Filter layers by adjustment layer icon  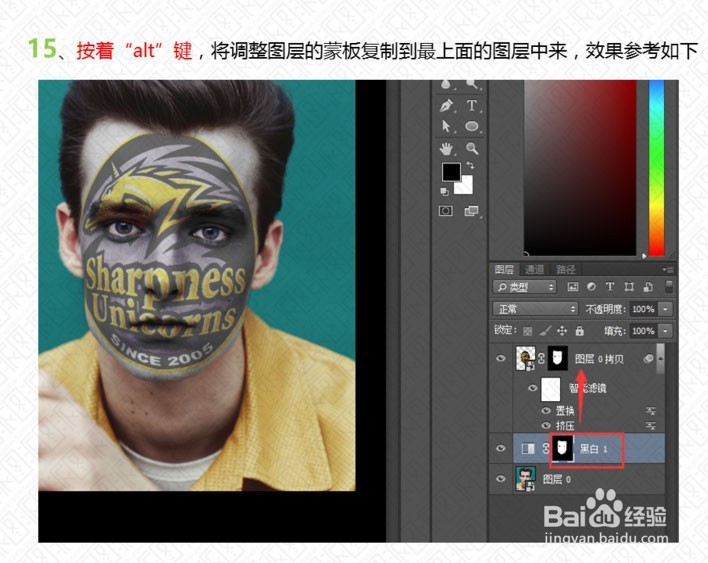coord(591,287)
